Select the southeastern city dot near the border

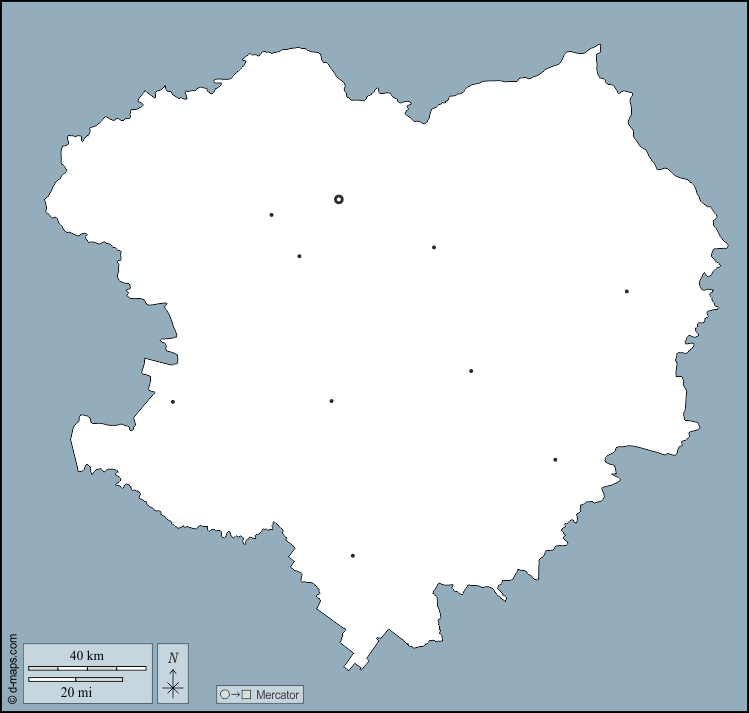[555, 460]
